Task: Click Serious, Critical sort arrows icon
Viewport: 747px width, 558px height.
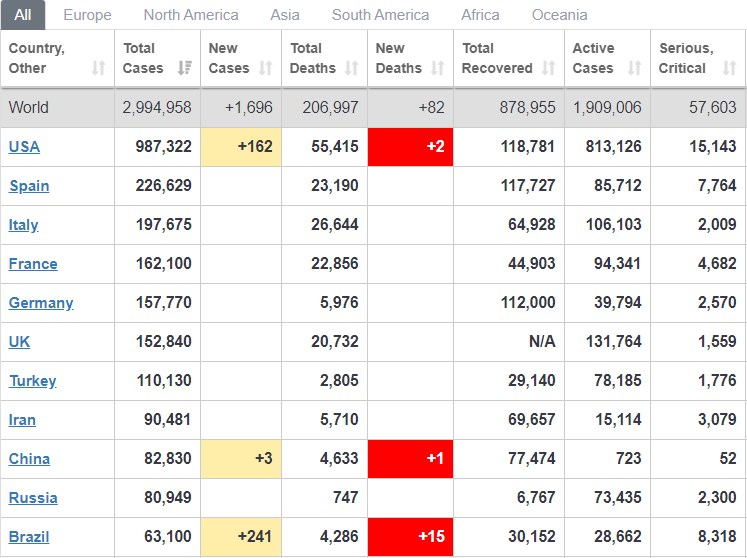Action: coord(729,68)
